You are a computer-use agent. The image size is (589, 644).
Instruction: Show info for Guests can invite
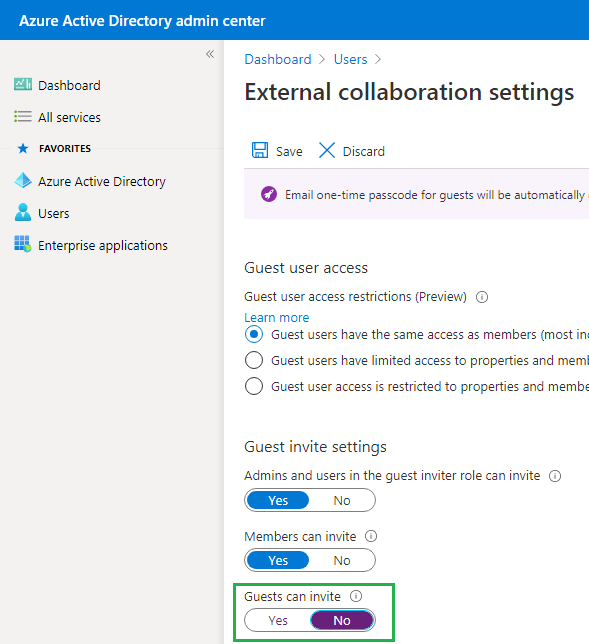click(x=356, y=596)
